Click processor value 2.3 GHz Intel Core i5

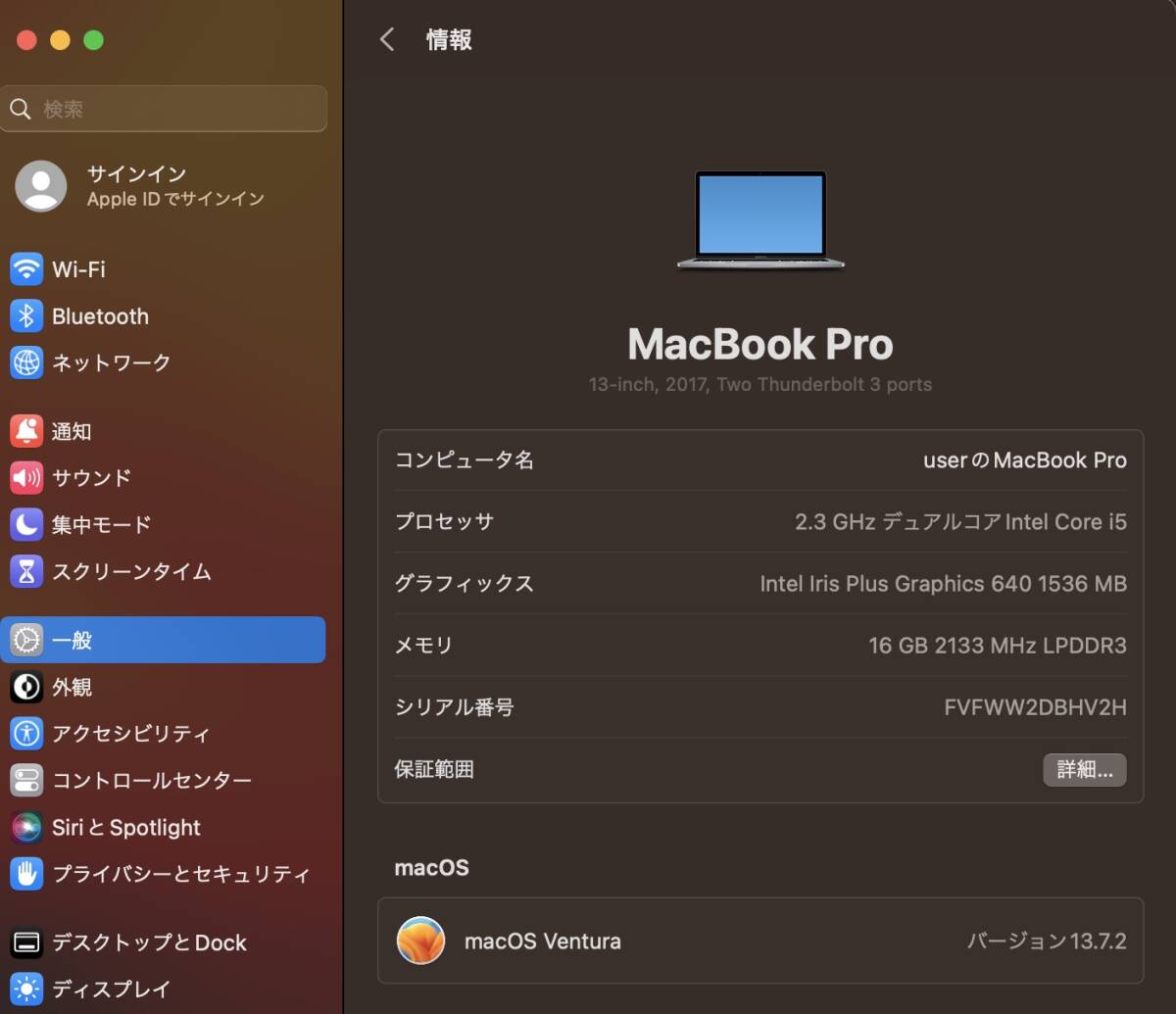click(x=960, y=521)
